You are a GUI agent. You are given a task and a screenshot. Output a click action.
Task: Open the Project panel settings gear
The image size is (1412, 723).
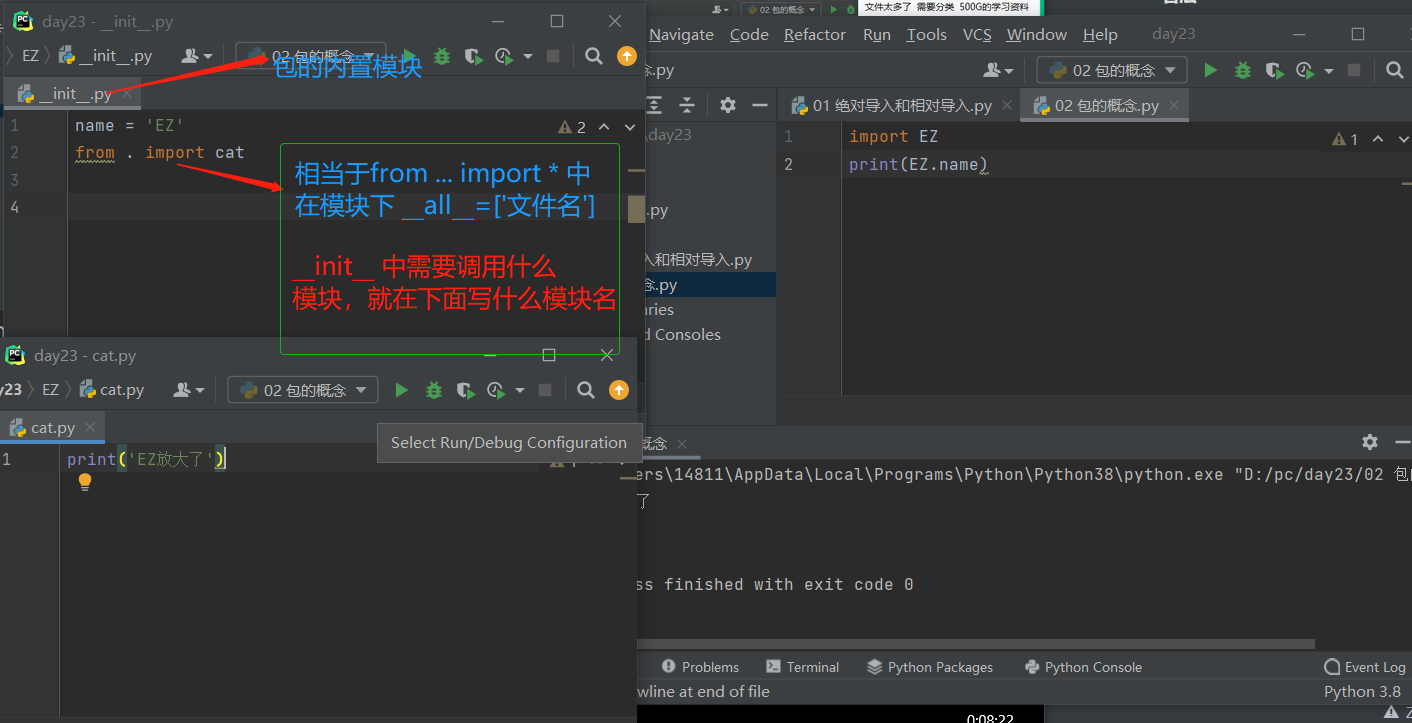728,105
